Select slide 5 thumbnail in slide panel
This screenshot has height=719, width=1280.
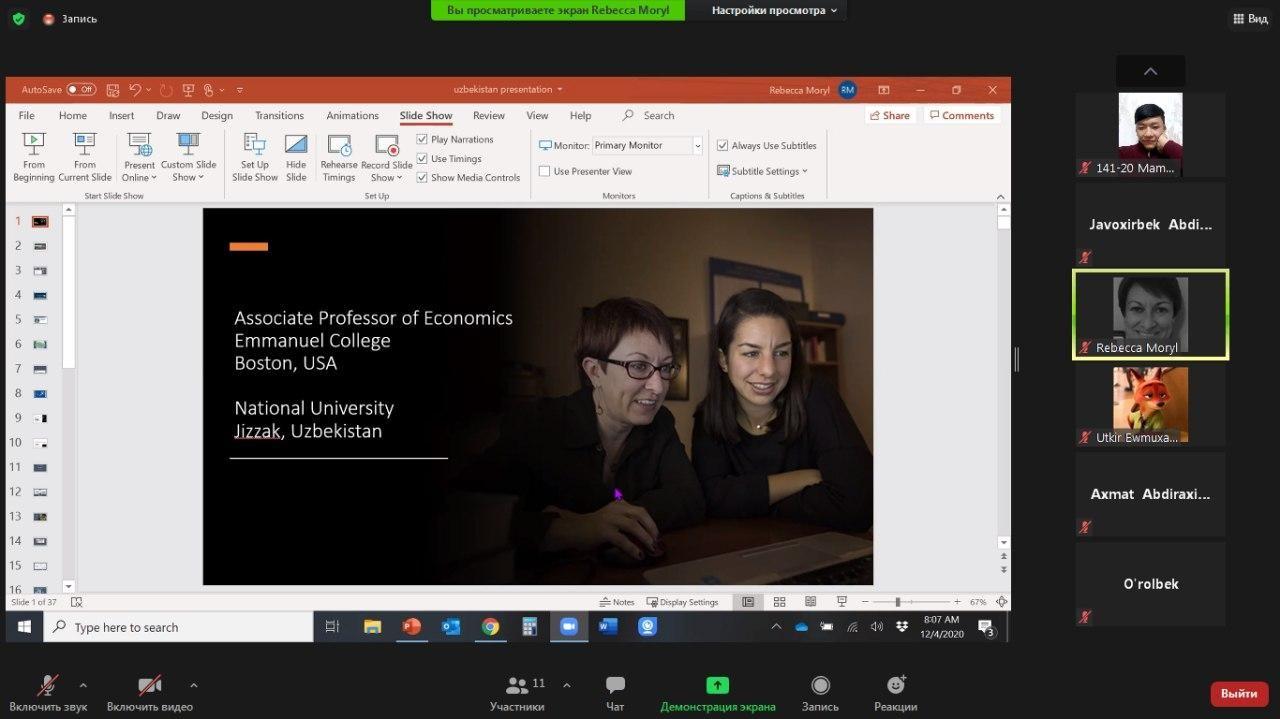pyautogui.click(x=40, y=320)
